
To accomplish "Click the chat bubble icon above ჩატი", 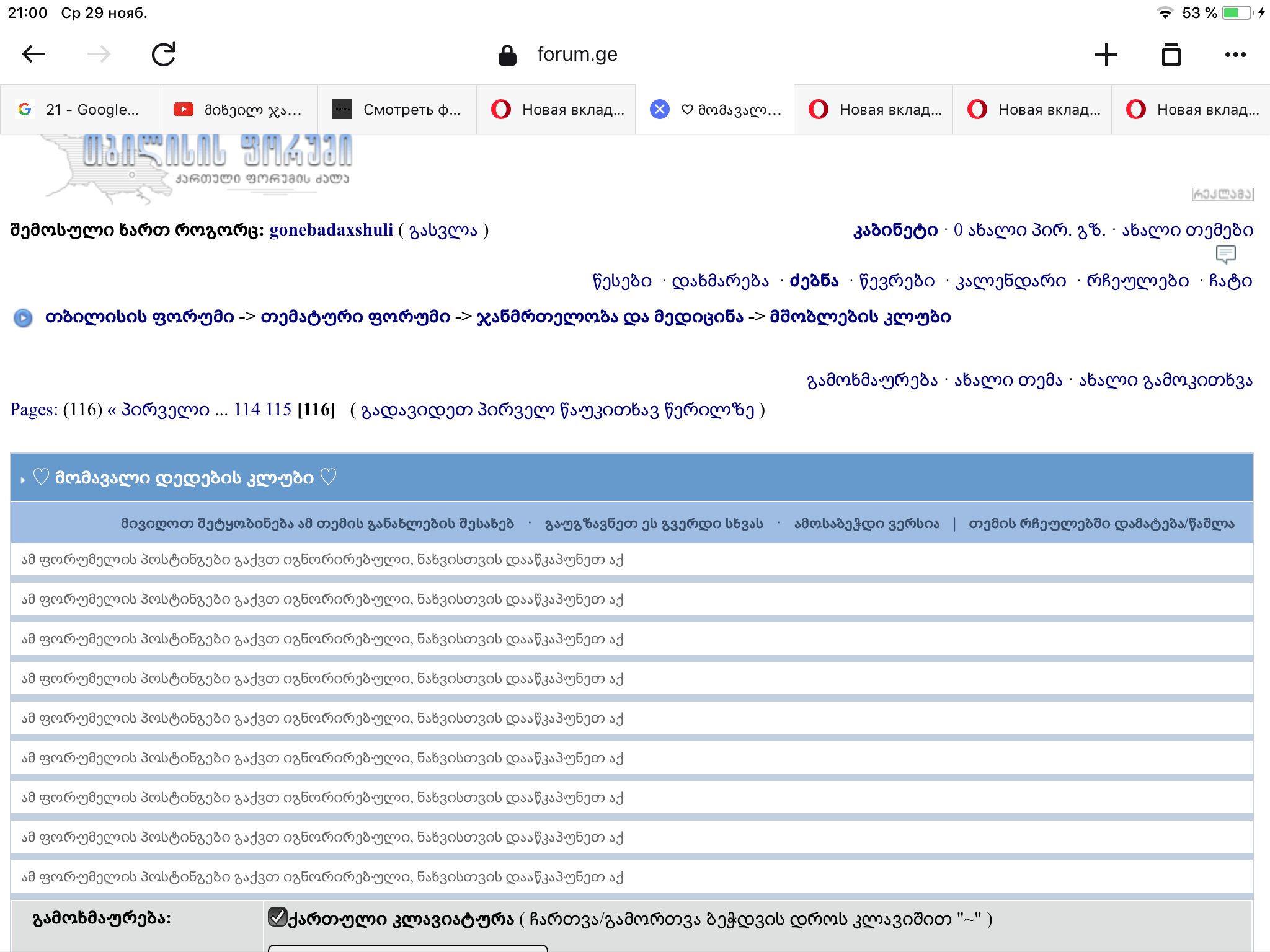I will [x=1225, y=254].
